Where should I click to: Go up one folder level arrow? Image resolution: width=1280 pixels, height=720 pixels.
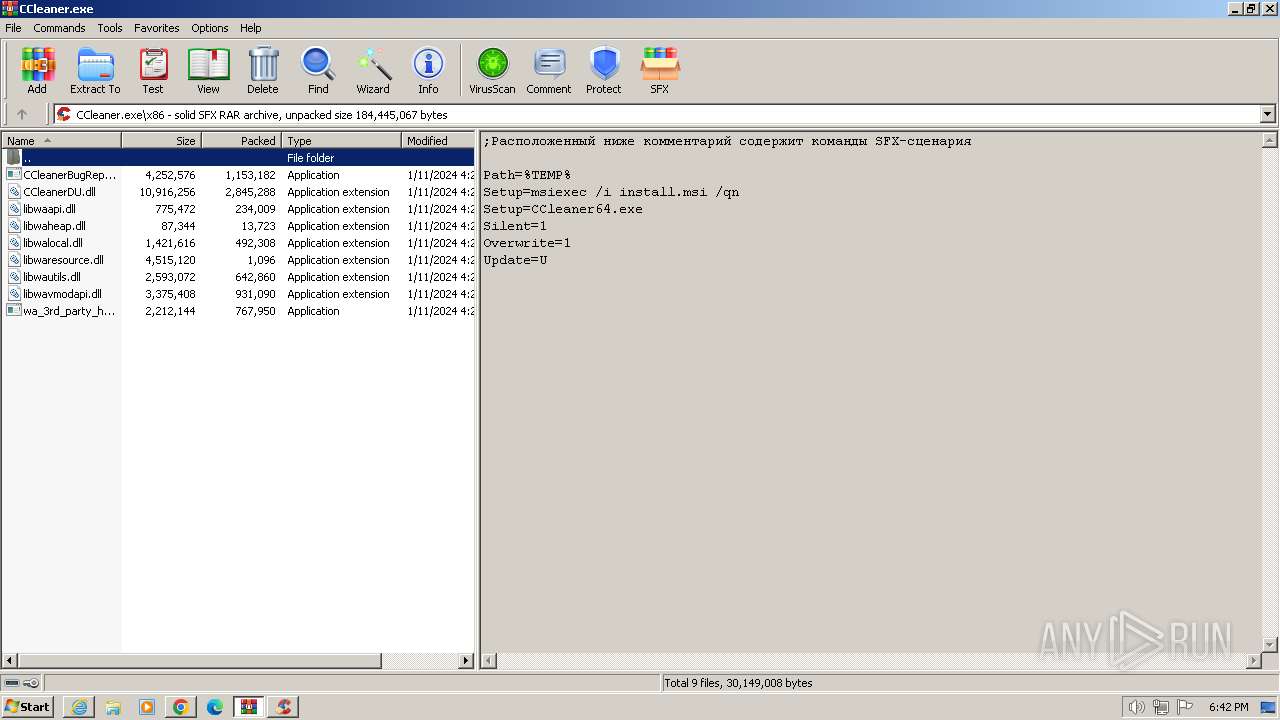(22, 114)
